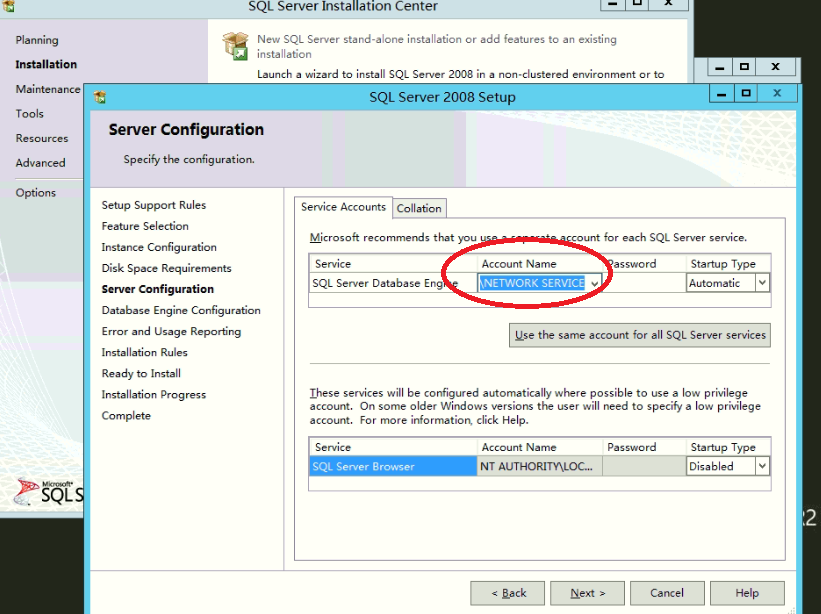Close the SQL Server 2008 Setup window
821x614 pixels.
(777, 94)
